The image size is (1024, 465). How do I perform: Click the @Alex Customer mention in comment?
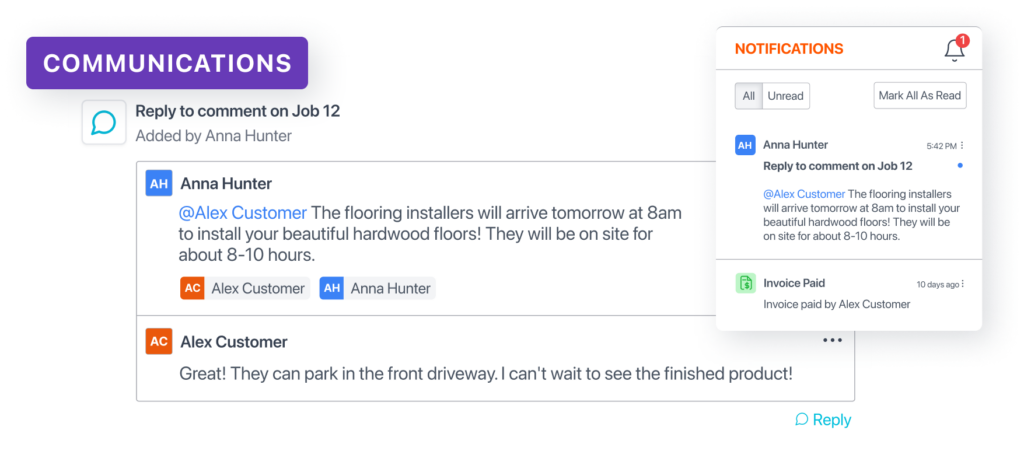(242, 213)
